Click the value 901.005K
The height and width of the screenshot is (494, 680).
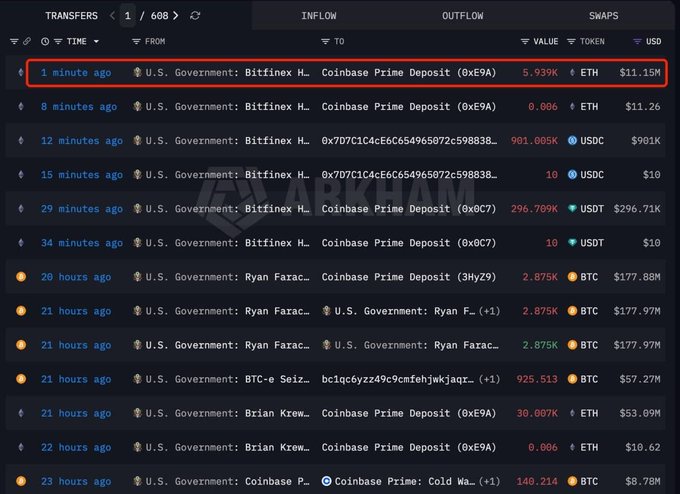[534, 141]
